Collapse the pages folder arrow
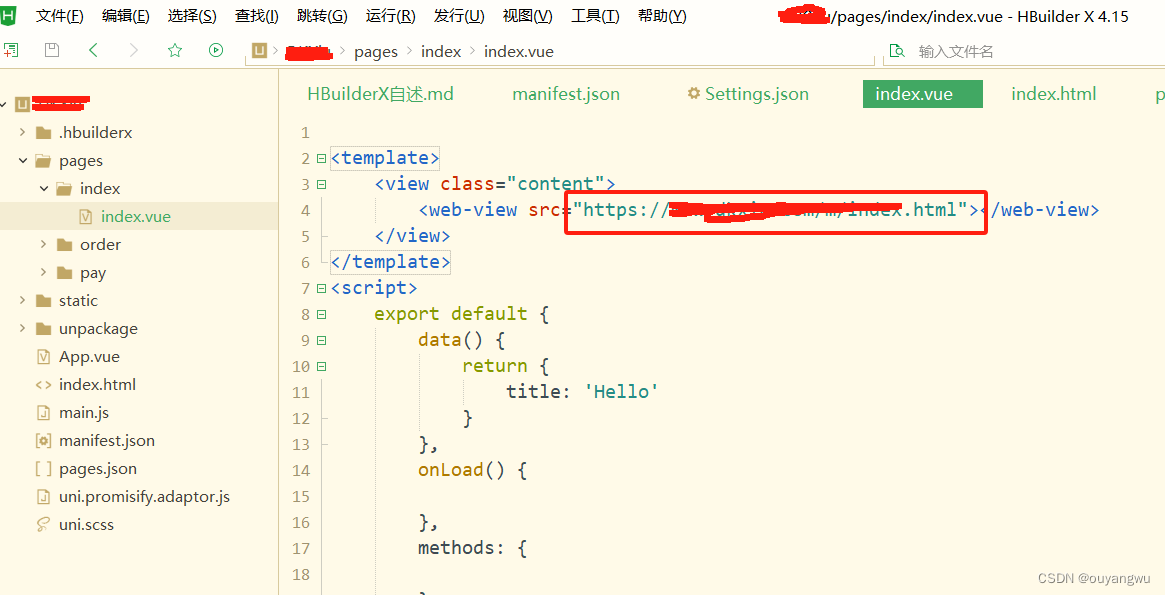Screen dimensions: 1165x595 click(x=22, y=160)
